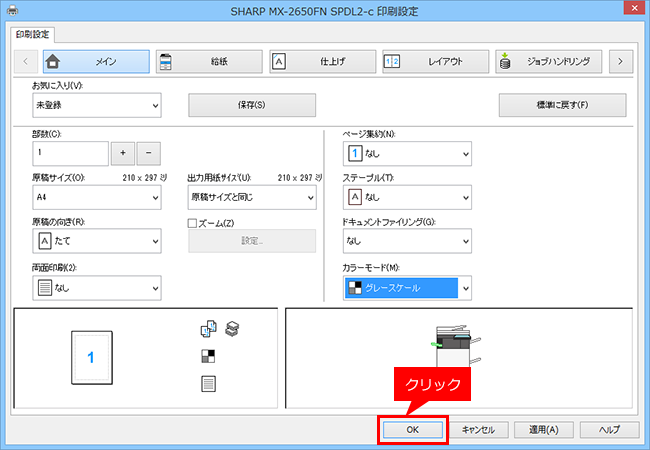The height and width of the screenshot is (450, 650).
Task: Click the document lines icon in preview
Action: click(208, 384)
